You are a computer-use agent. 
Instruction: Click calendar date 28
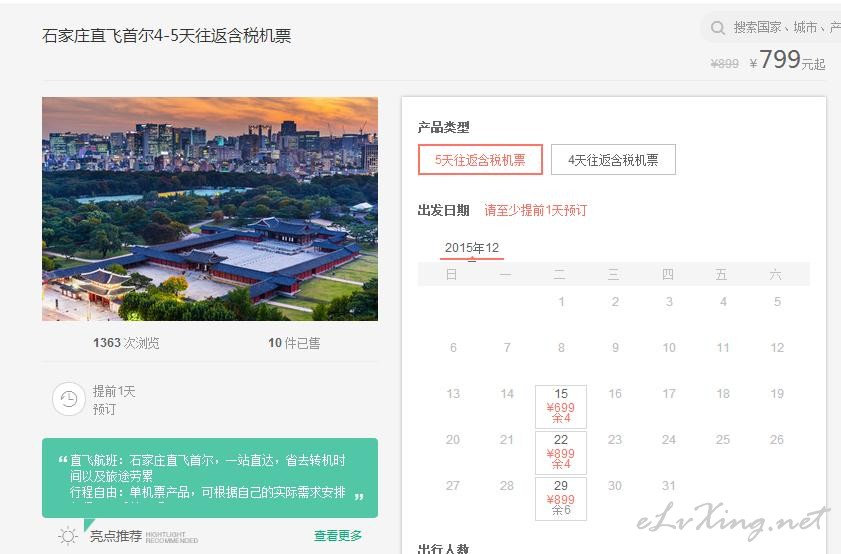click(x=507, y=486)
